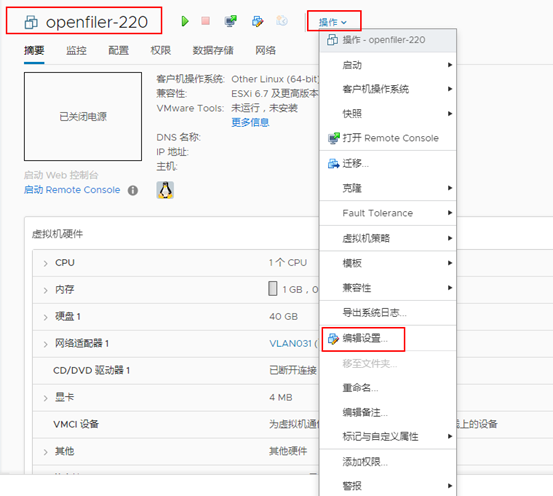Open edit settings toolbar icon

coord(257,21)
